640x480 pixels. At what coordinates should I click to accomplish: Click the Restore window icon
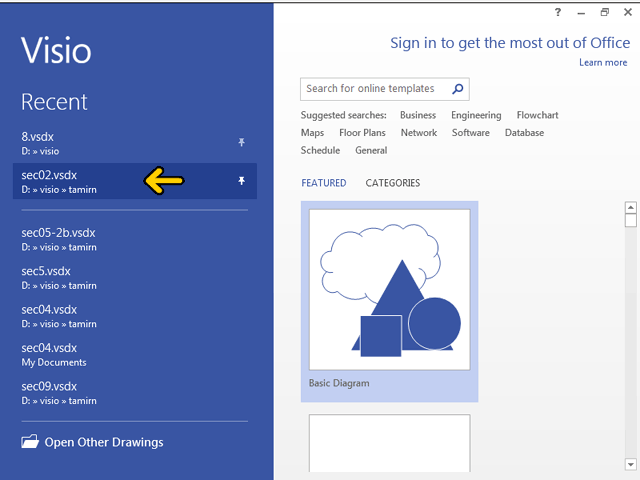[x=604, y=12]
